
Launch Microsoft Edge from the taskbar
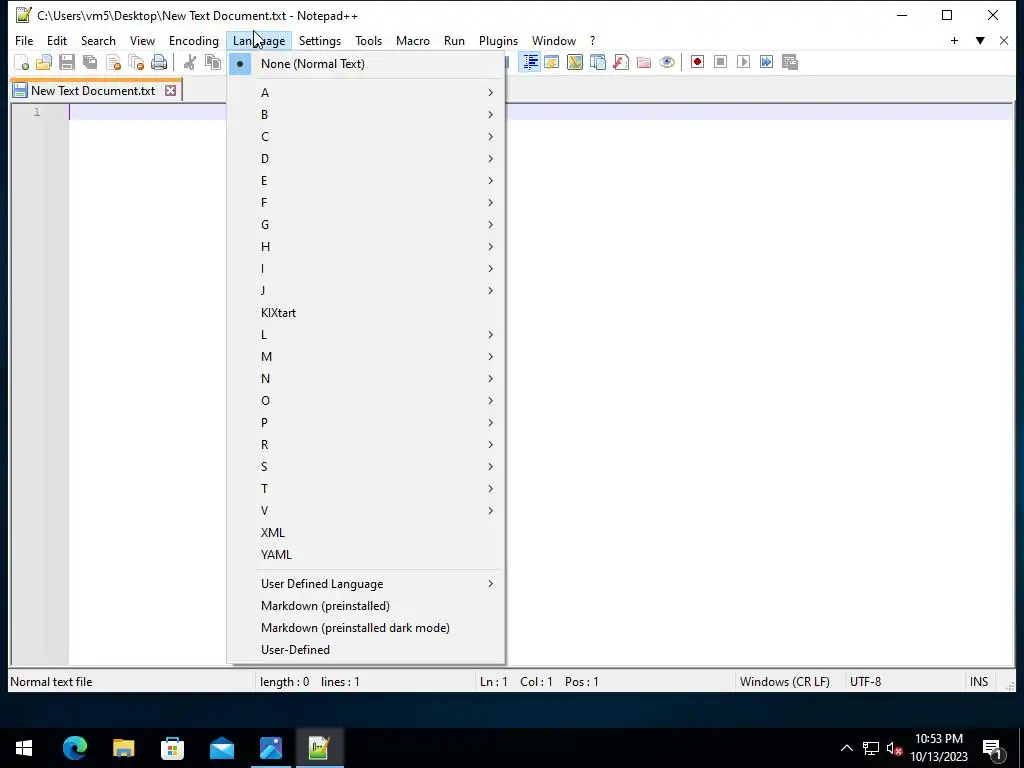point(74,748)
